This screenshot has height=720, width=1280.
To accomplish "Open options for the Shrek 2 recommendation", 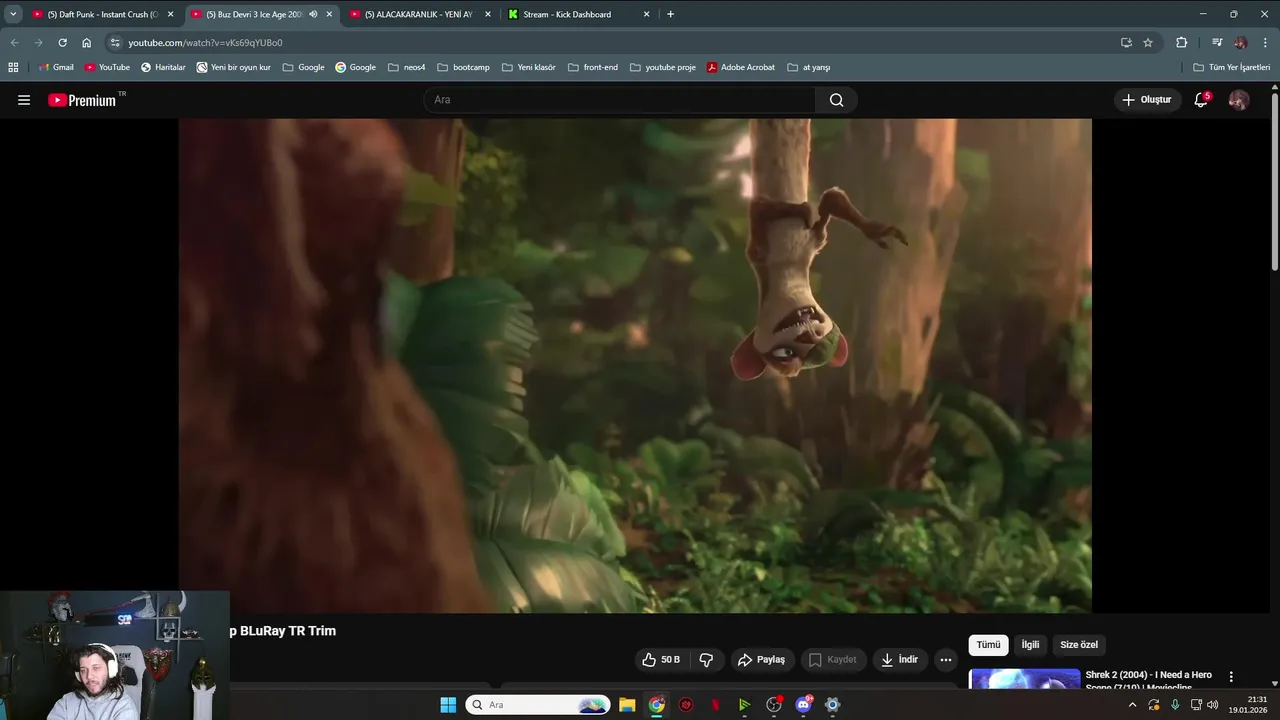I will point(1231,677).
